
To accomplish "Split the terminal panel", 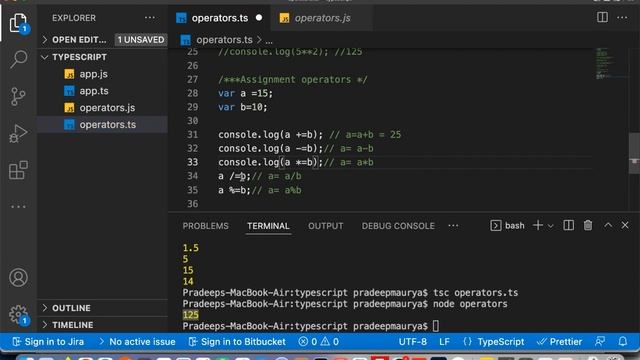I will (568, 225).
